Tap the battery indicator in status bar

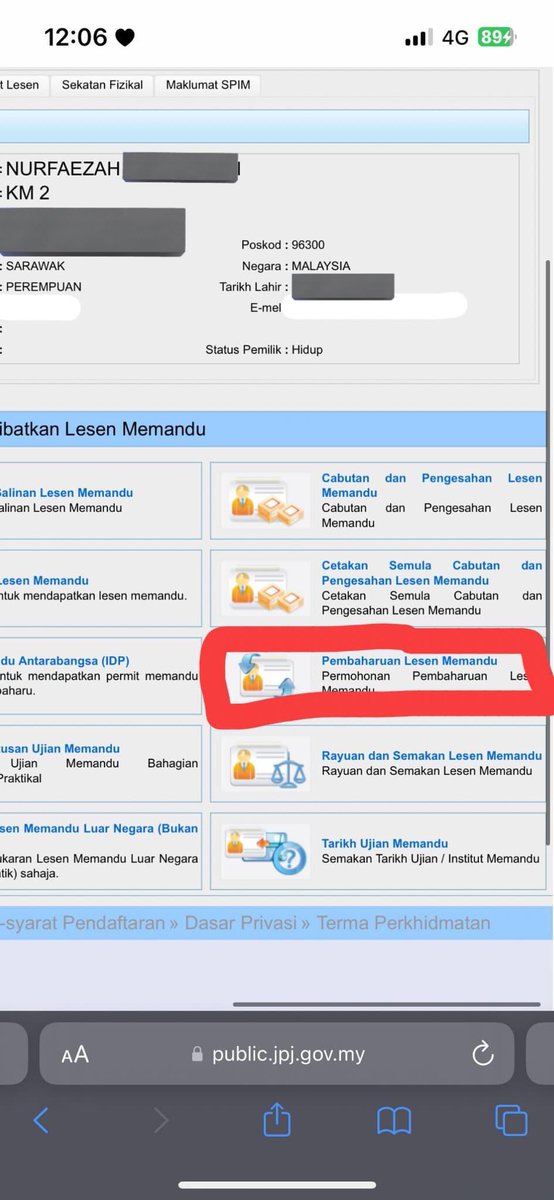pyautogui.click(x=495, y=38)
